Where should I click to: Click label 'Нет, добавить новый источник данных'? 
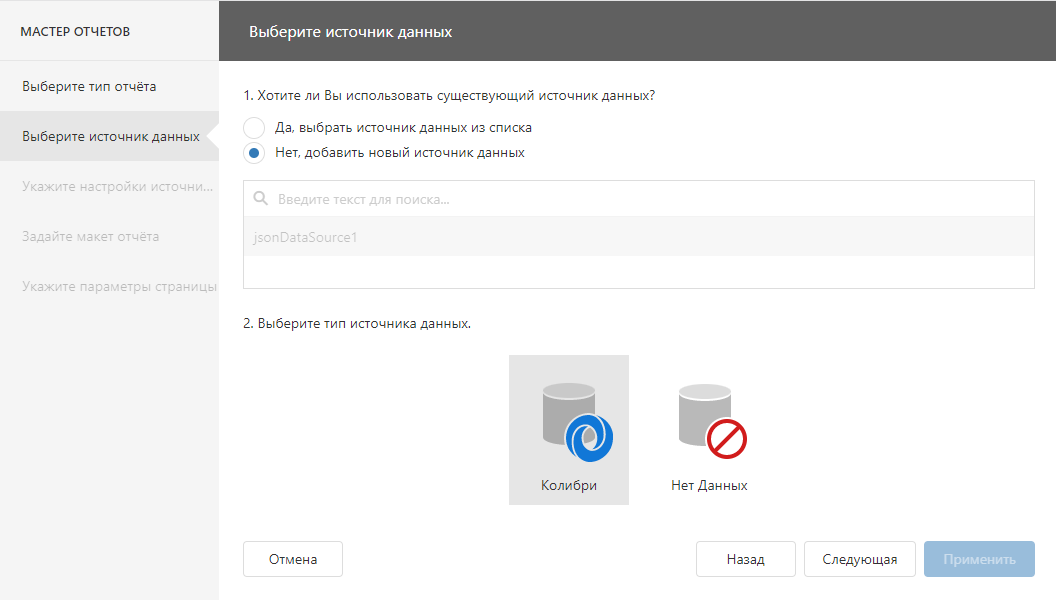click(399, 153)
